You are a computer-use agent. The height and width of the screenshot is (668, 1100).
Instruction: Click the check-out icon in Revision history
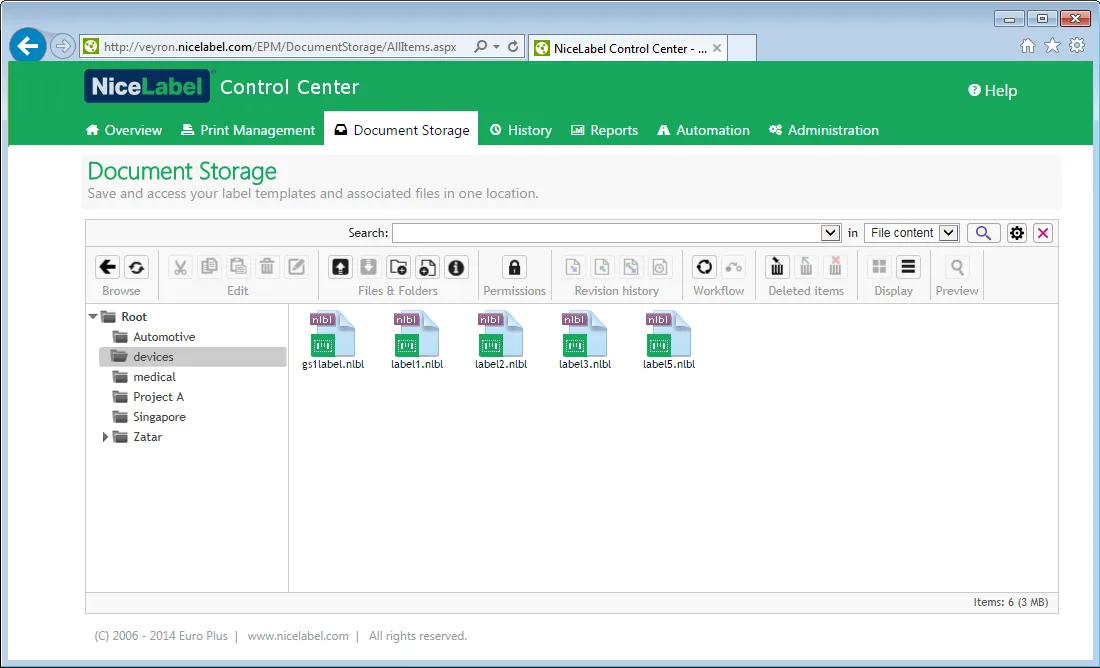click(572, 267)
